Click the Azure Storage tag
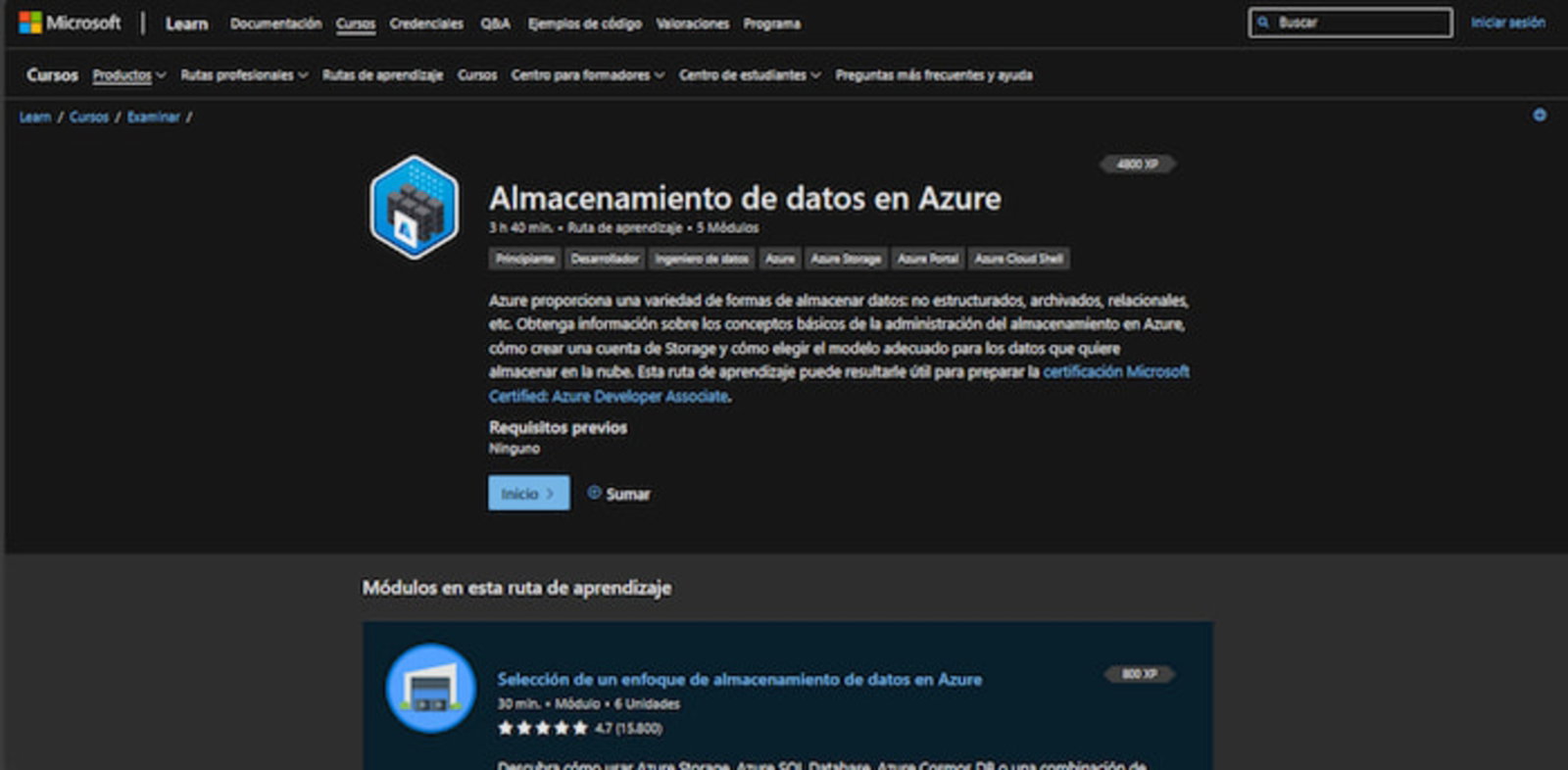 coord(847,259)
